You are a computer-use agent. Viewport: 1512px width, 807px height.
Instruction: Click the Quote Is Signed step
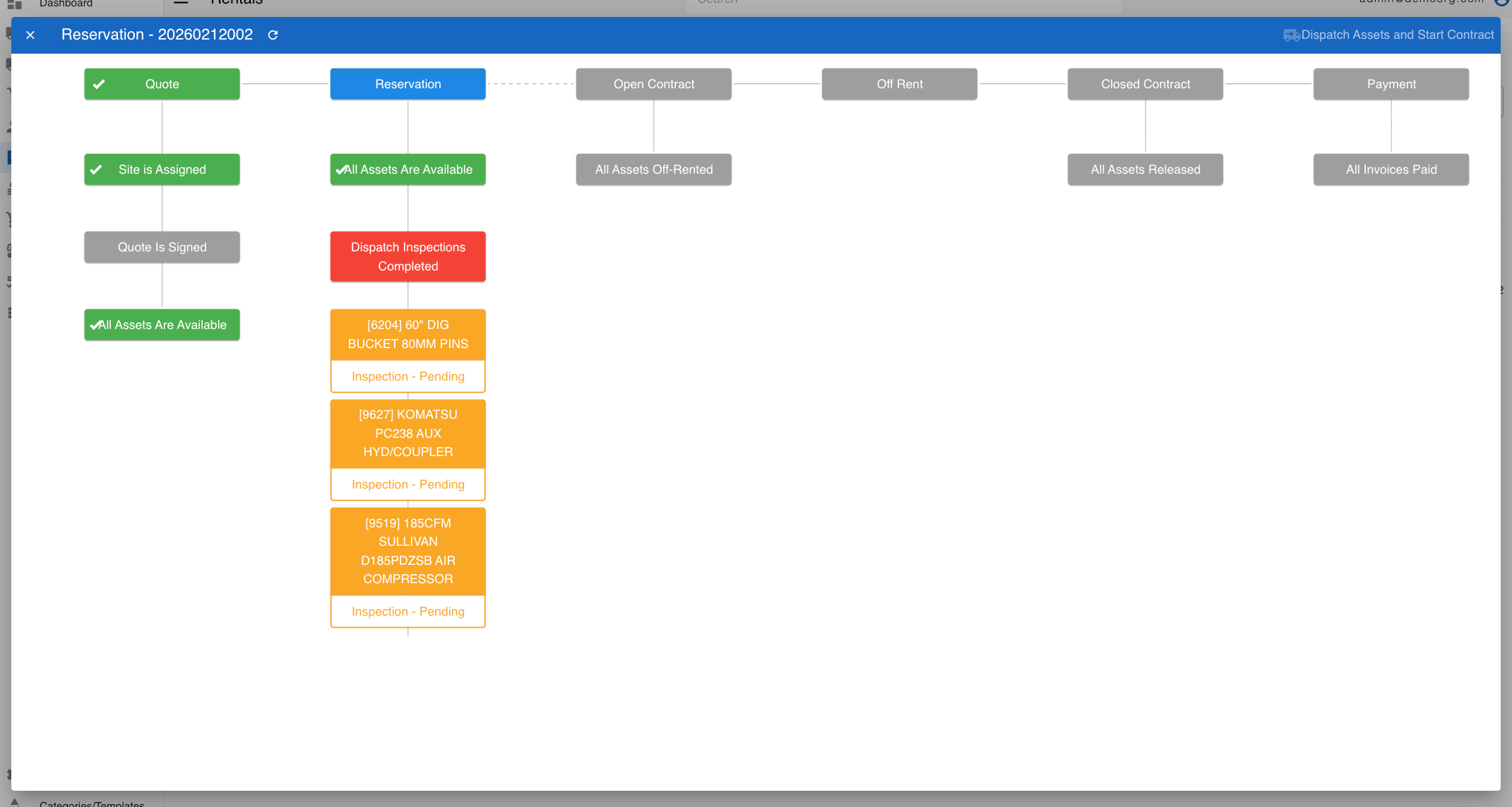(x=162, y=247)
